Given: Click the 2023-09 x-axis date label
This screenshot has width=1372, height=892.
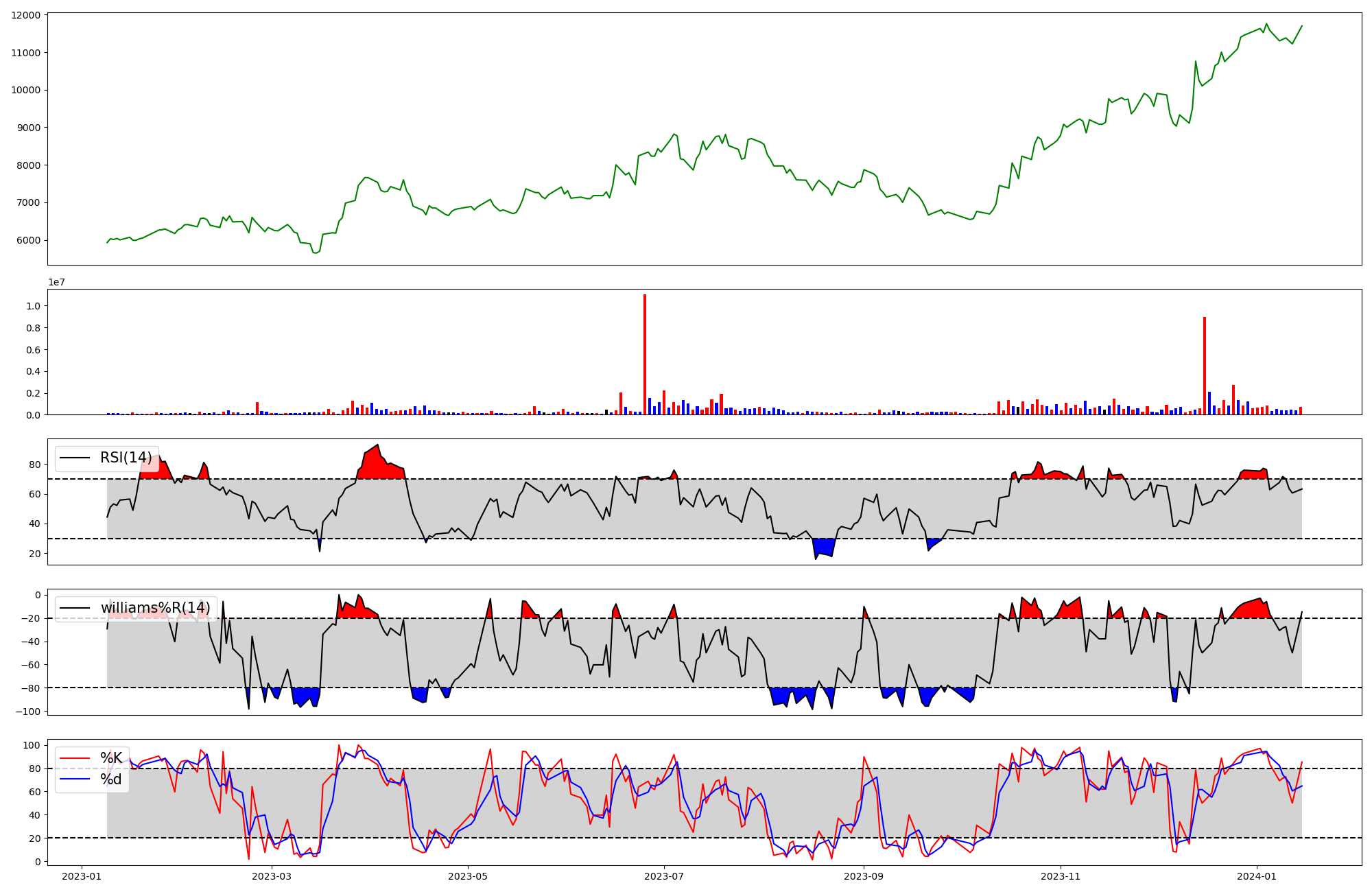Looking at the screenshot, I should click(864, 876).
